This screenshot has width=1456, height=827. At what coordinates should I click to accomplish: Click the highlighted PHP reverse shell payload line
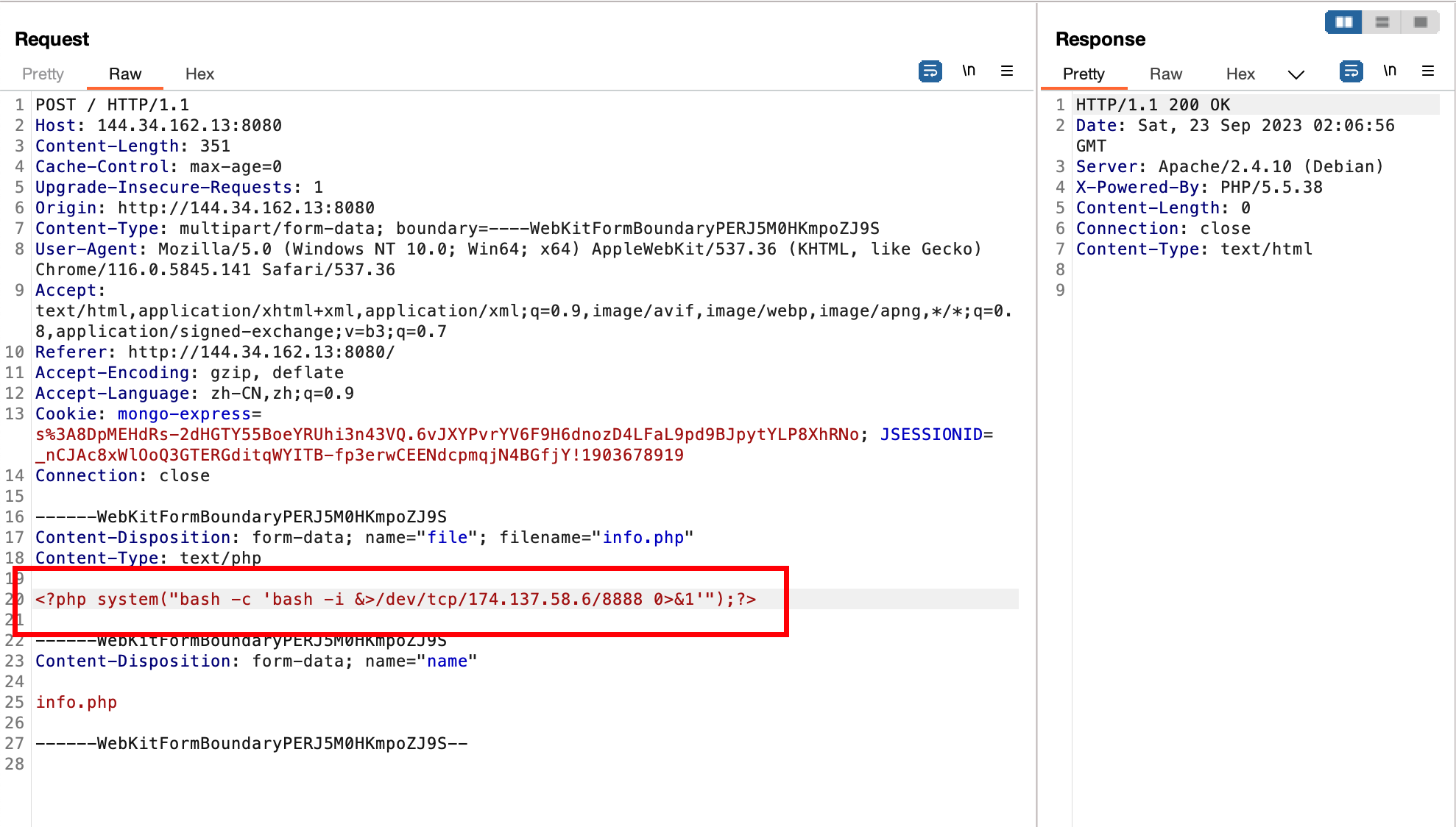tap(395, 599)
